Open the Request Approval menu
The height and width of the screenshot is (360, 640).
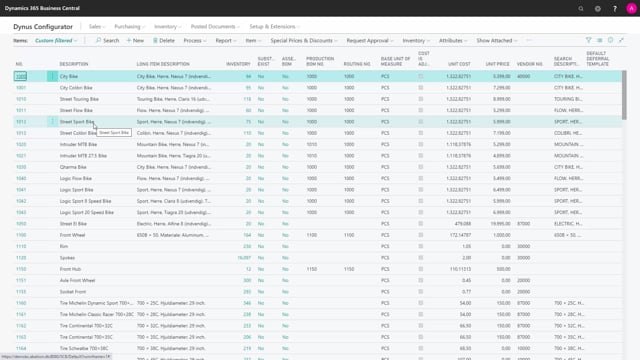click(370, 40)
